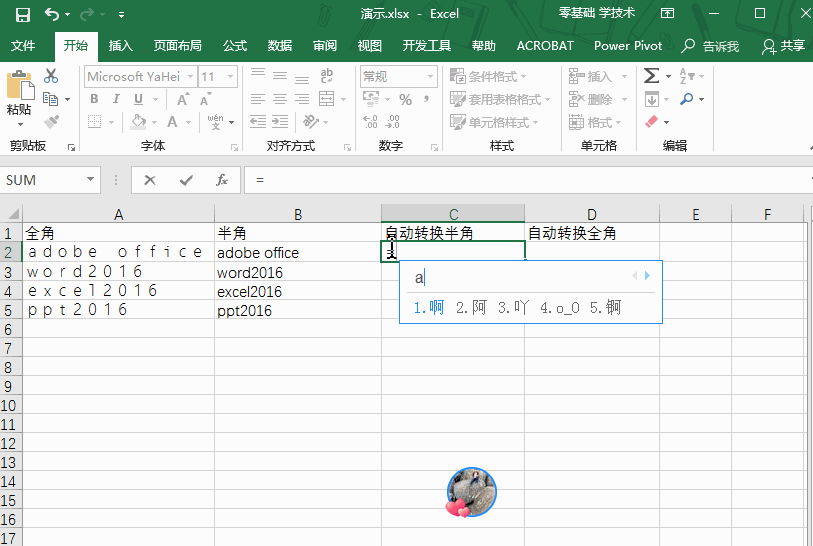Cut selection with the scissors icon

pyautogui.click(x=51, y=76)
